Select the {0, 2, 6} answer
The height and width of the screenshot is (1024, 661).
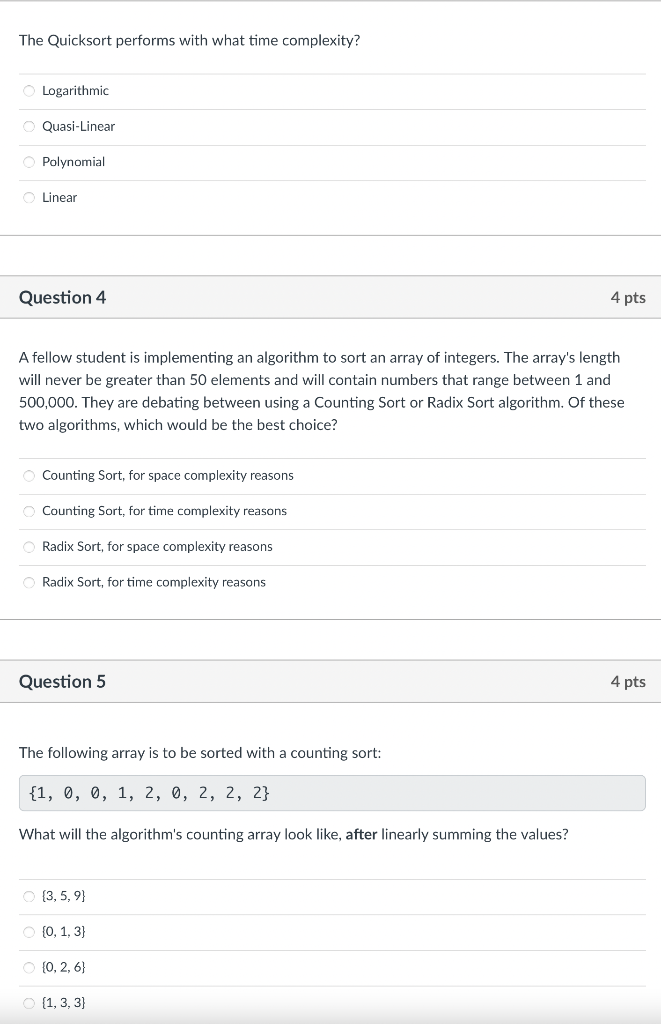pyautogui.click(x=29, y=967)
